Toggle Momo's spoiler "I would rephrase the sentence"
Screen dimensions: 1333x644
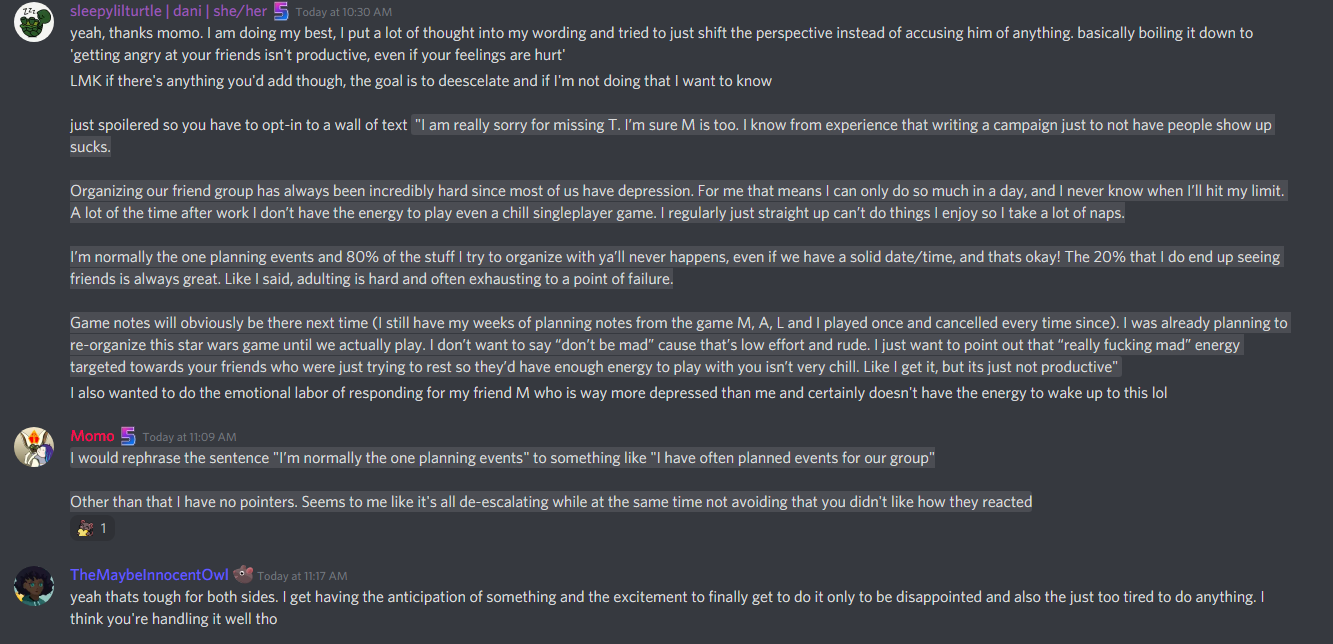(502, 458)
